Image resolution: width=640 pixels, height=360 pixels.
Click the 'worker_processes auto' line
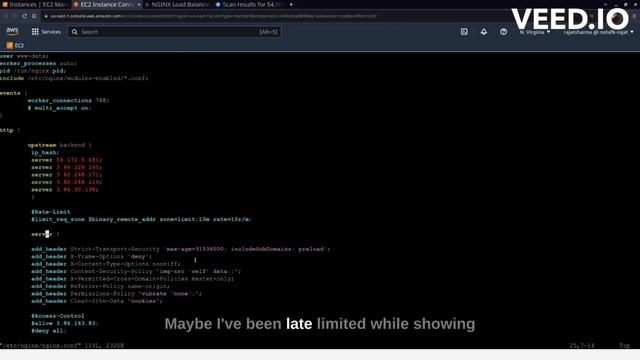pos(38,64)
